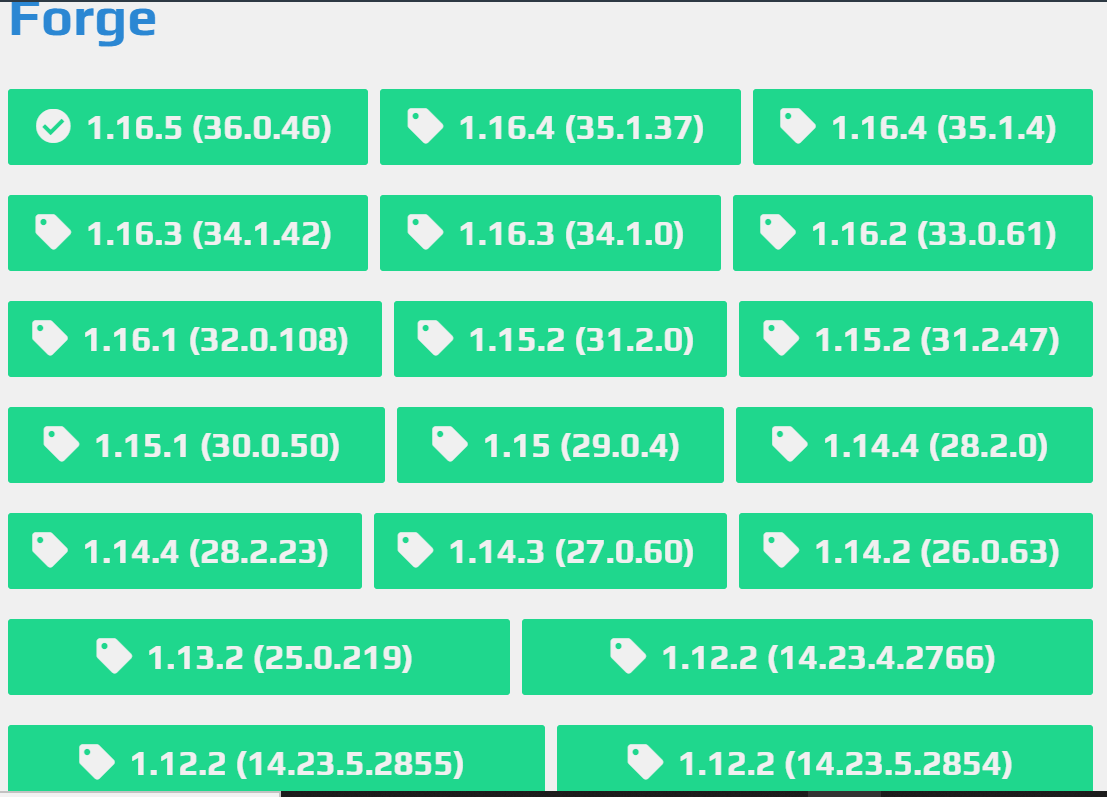Select Forge 1.14.4 (28.2.0)
This screenshot has height=797, width=1107.
coord(914,445)
